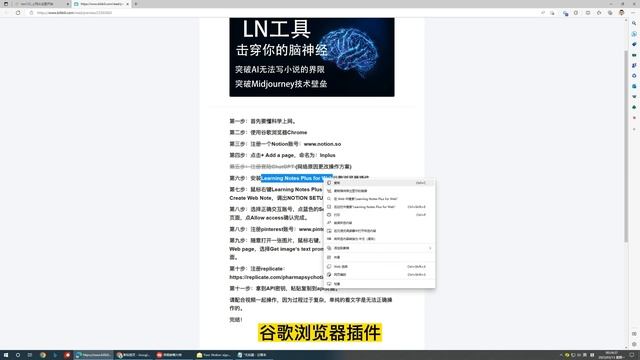Open selection in Immersive Reader entry
Viewport: 640px width, 360px height.
click(380, 231)
